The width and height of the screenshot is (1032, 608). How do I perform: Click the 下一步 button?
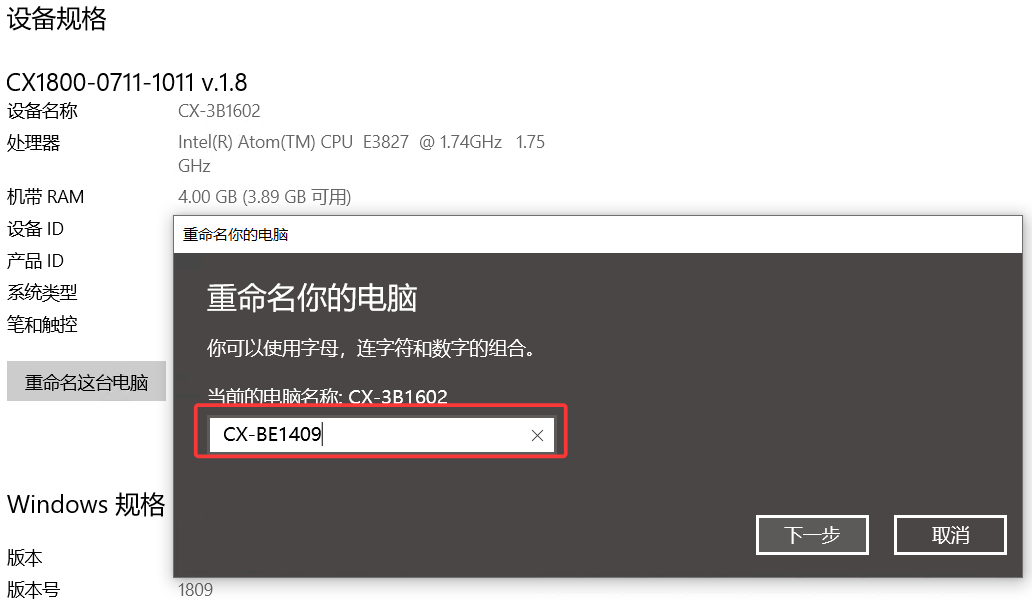pyautogui.click(x=812, y=535)
